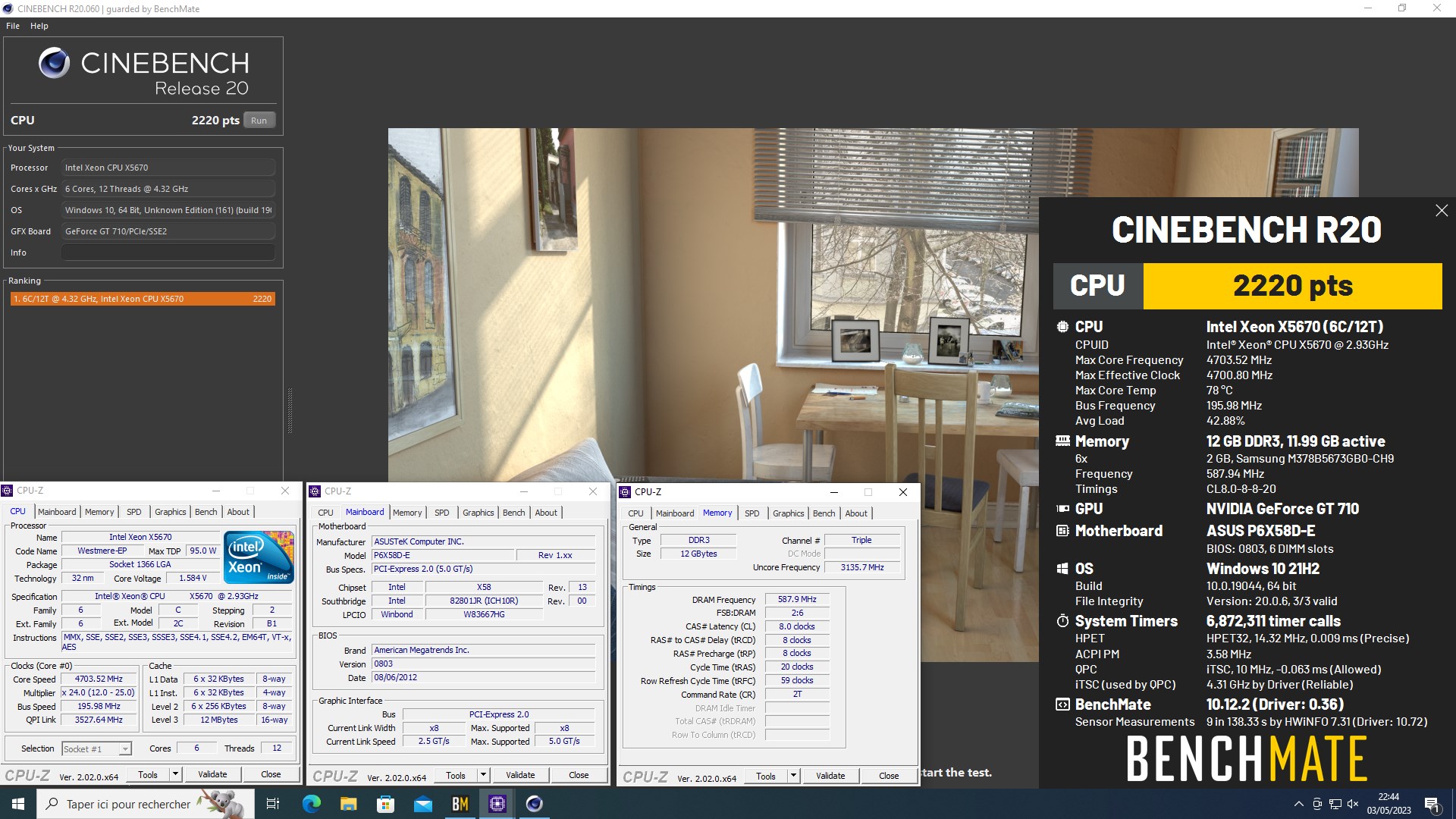Open the Windows Start menu
1456x819 pixels.
18,804
